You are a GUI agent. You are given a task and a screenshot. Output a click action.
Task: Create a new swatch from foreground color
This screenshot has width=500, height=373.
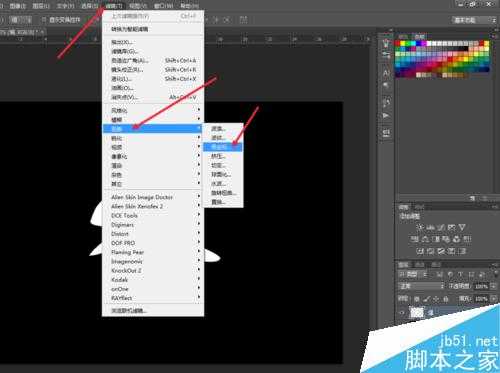pos(473,198)
